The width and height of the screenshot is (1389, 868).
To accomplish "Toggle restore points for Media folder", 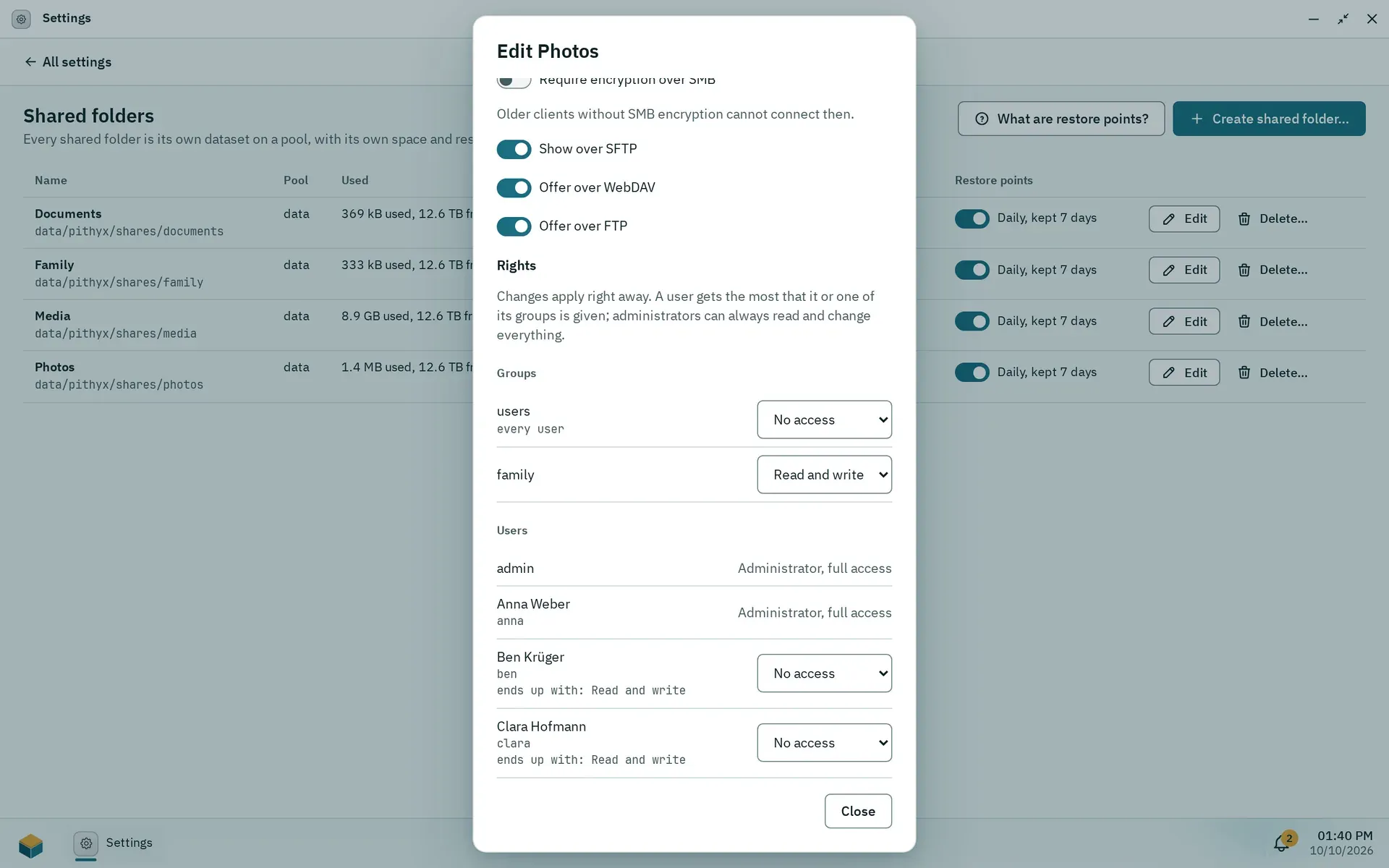I will point(972,321).
